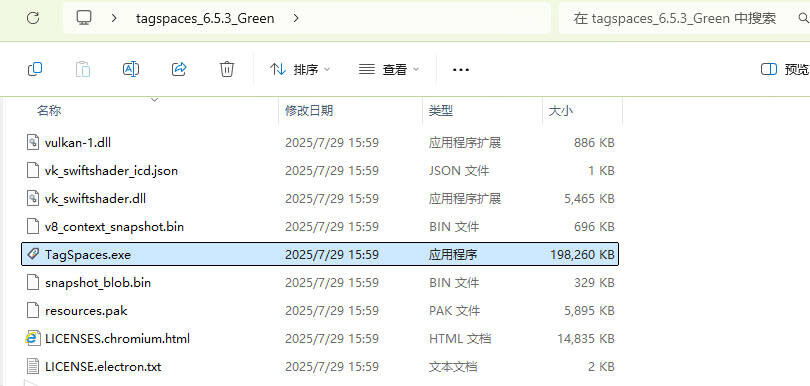810x386 pixels.
Task: Click the vk_swiftshader.dll file icon
Action: click(33, 198)
